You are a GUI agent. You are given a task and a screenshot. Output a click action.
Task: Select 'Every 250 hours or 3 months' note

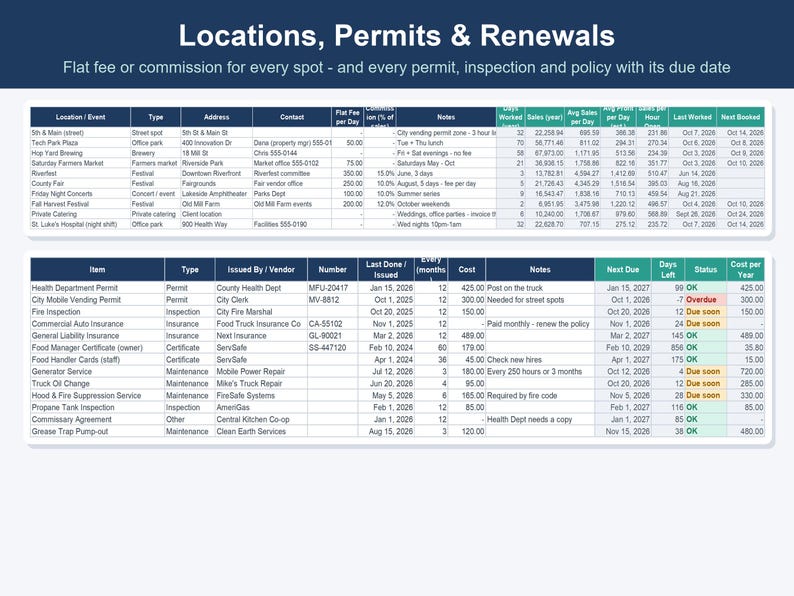click(x=540, y=372)
